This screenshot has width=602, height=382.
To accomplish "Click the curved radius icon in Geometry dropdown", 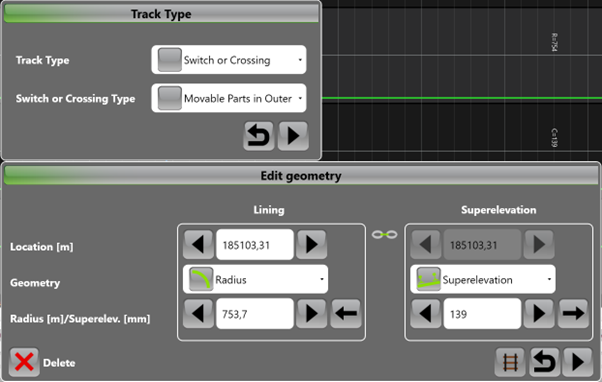I will 201,279.
